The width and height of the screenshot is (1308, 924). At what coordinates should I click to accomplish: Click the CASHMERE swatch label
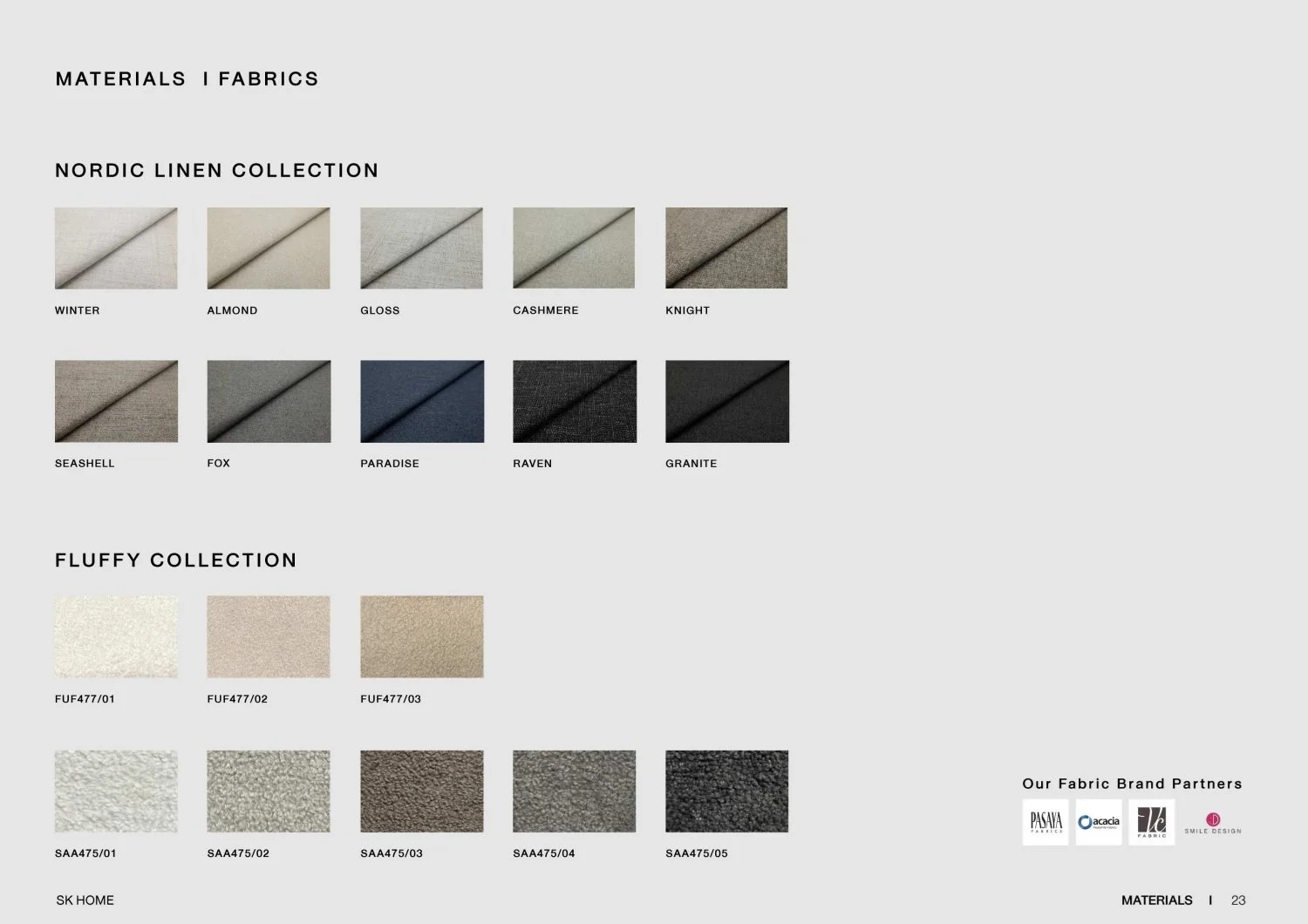click(546, 310)
